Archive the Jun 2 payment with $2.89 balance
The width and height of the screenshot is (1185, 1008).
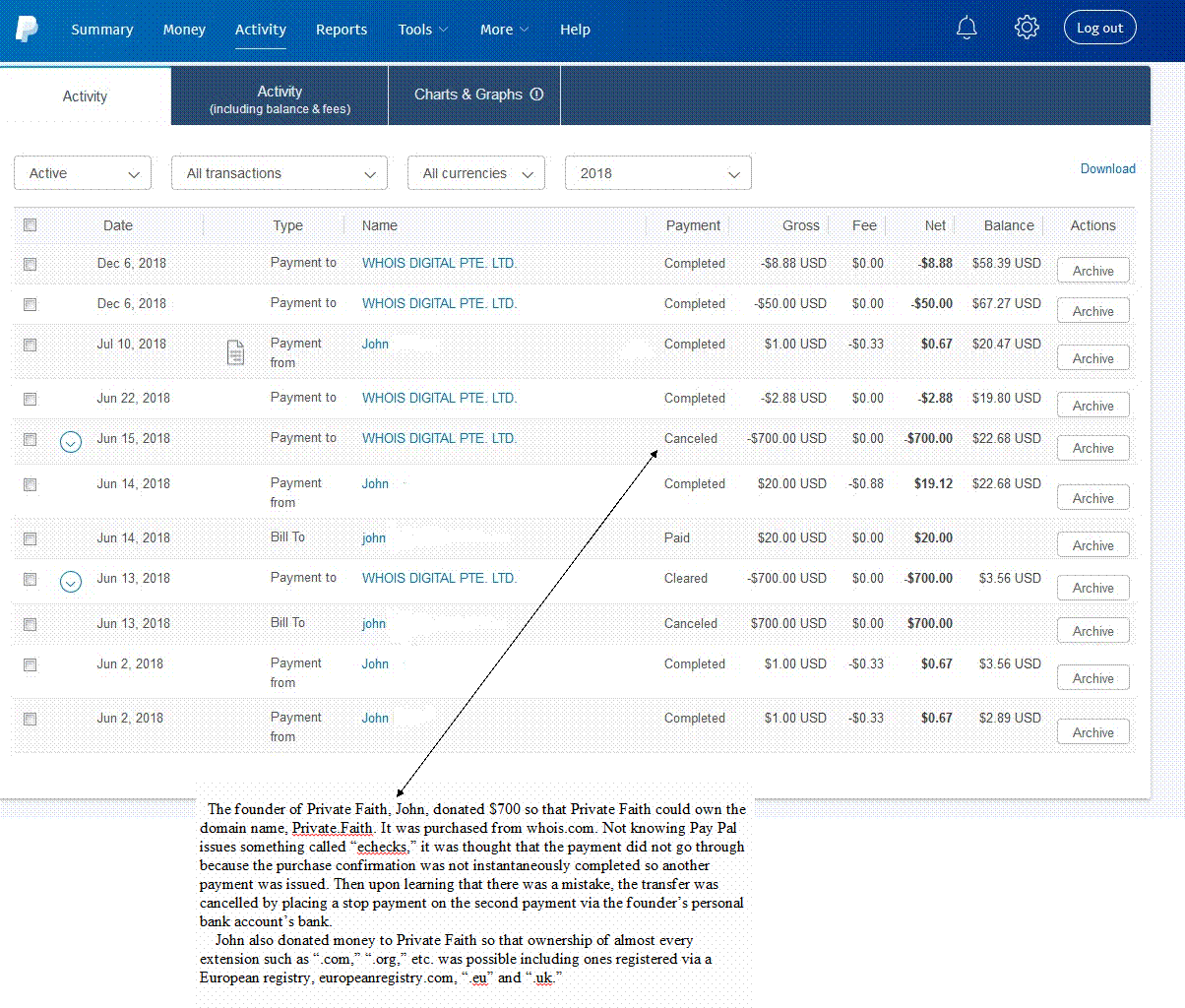[x=1093, y=732]
